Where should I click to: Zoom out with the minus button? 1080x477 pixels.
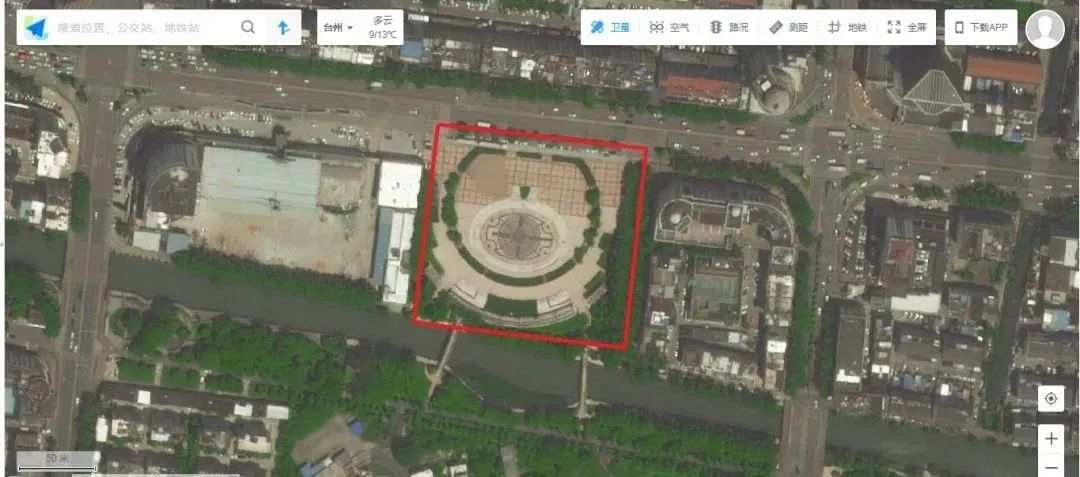(1050, 468)
